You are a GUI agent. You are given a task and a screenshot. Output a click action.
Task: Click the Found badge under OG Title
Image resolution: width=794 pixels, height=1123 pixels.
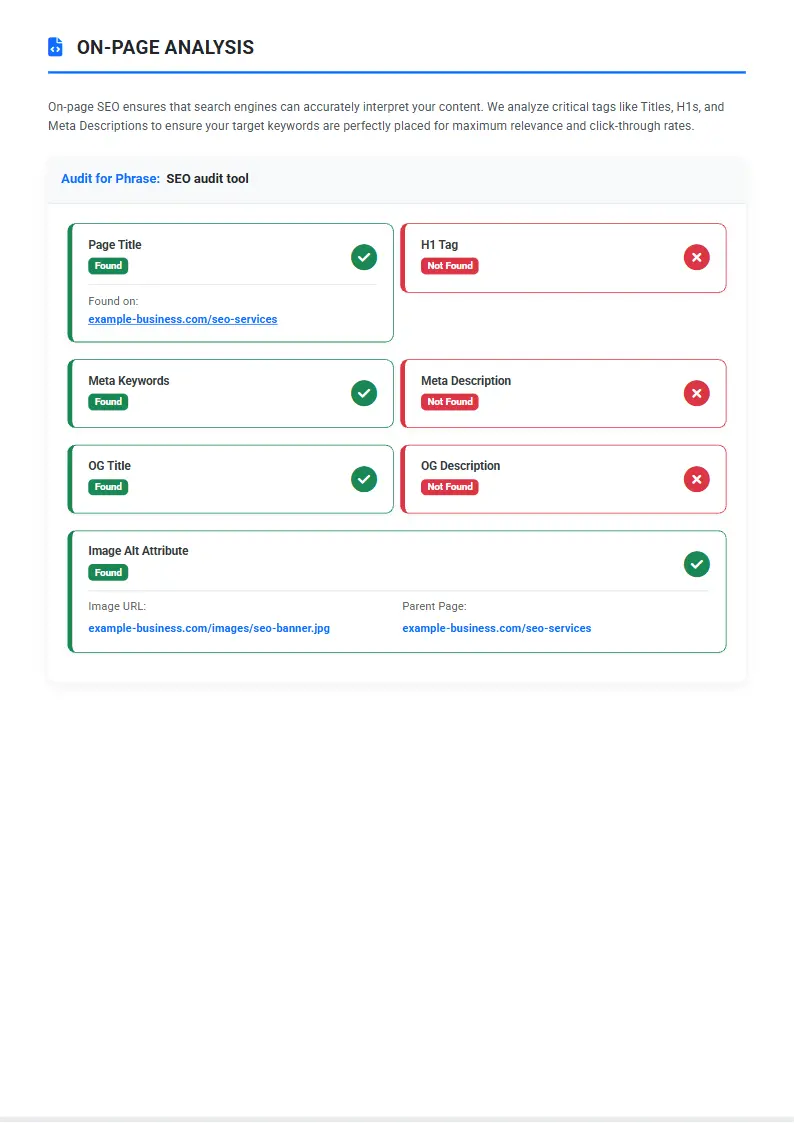[x=108, y=487]
